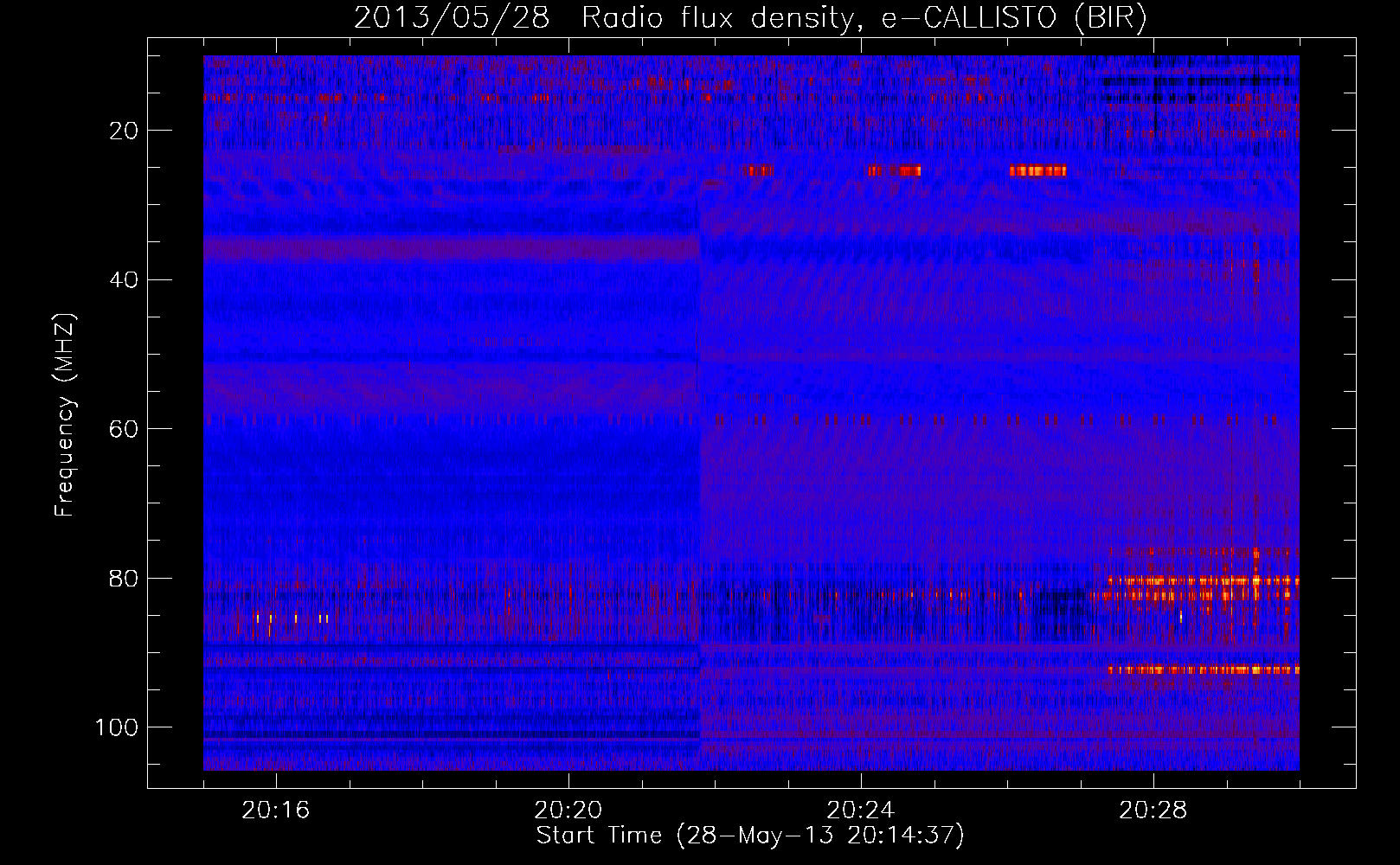Click the '20:28' time tick label
The width and height of the screenshot is (1400, 865).
click(1153, 811)
